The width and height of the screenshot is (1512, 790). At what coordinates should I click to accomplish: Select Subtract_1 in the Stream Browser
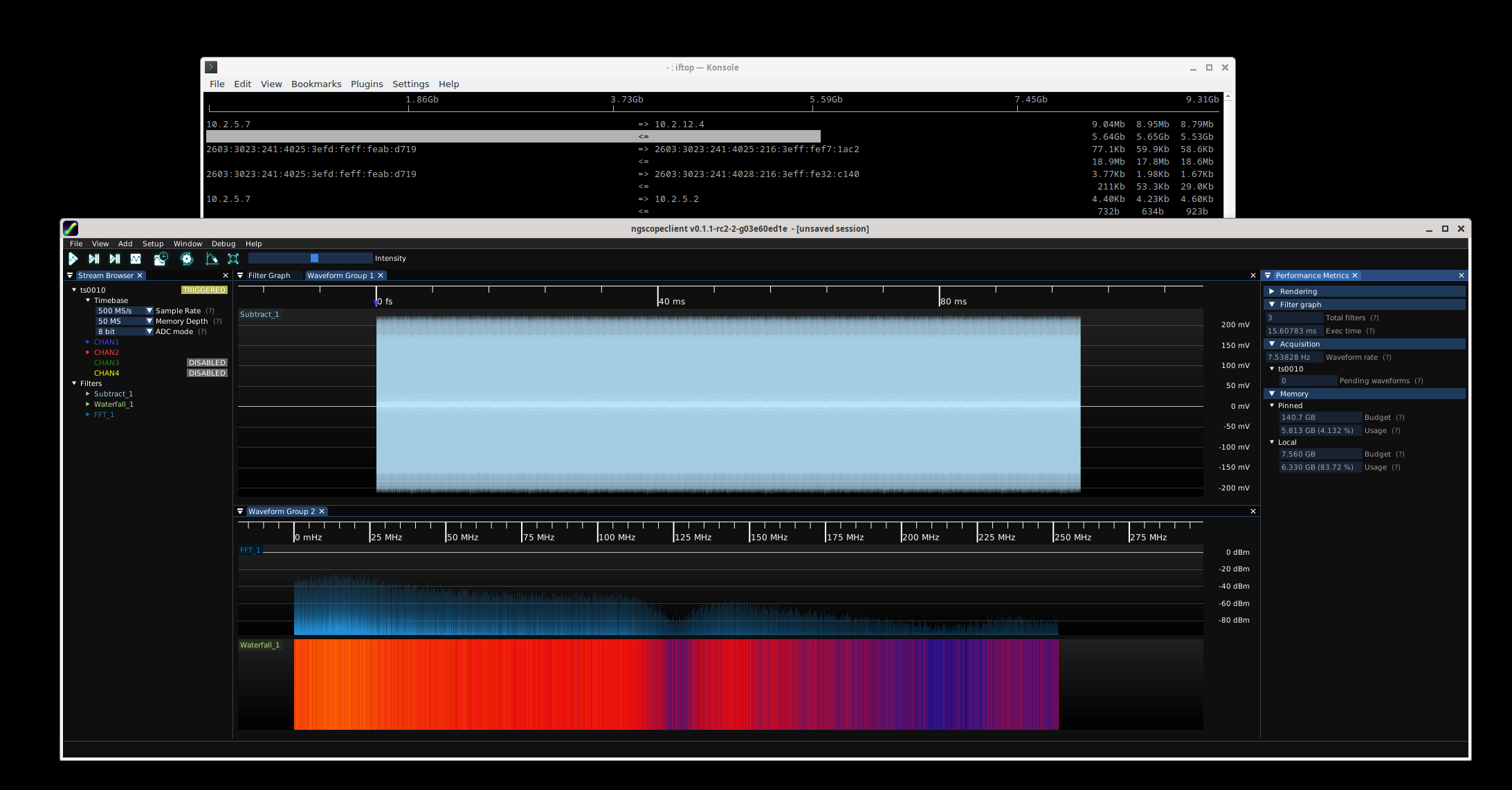click(113, 394)
